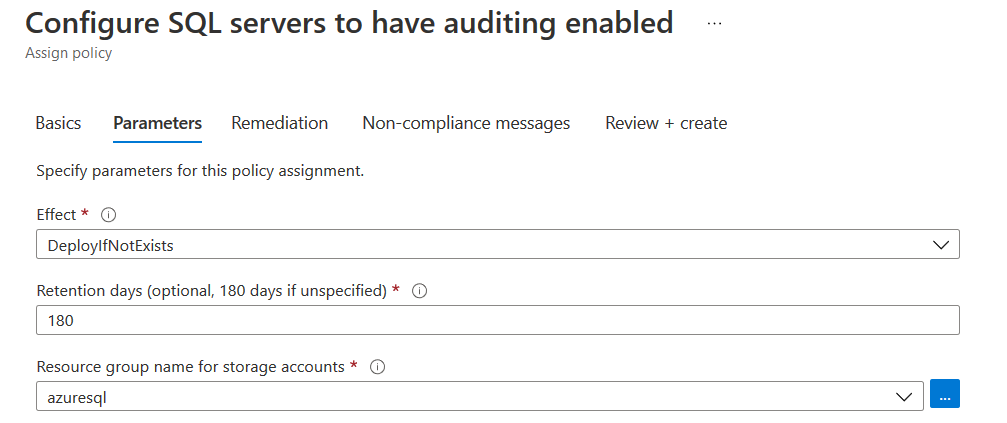The height and width of the screenshot is (423, 1007).
Task: Open the more options ellipsis beside the title
Action: pos(714,24)
